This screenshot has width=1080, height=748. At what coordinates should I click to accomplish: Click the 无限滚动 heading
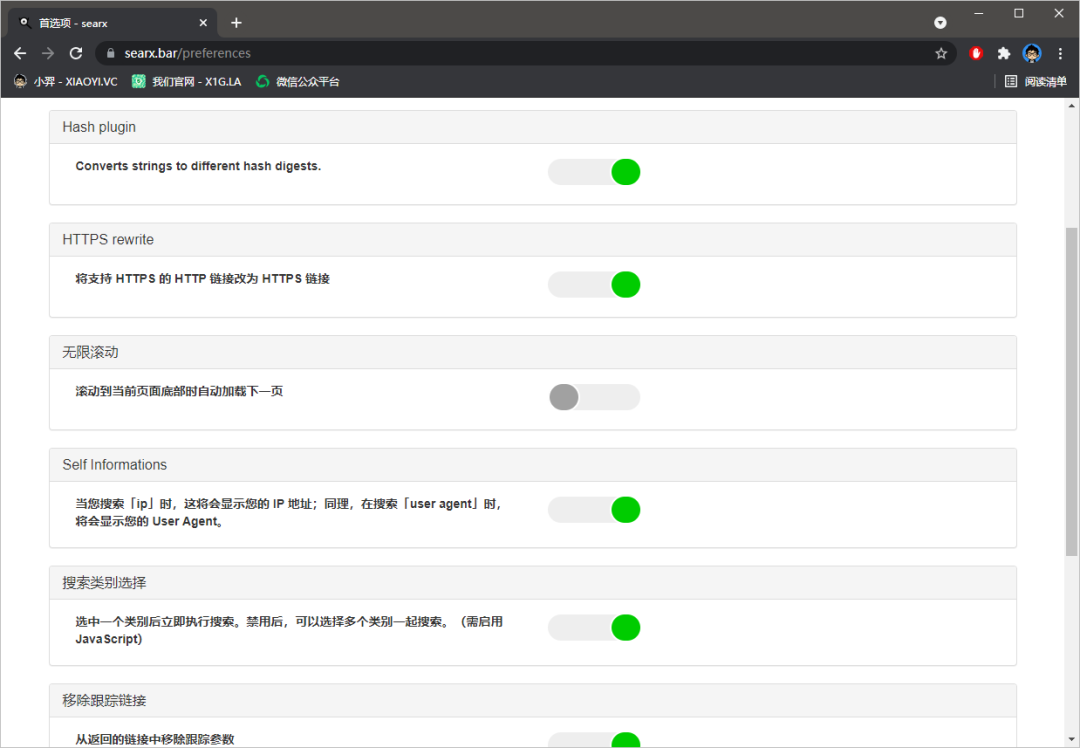point(90,352)
